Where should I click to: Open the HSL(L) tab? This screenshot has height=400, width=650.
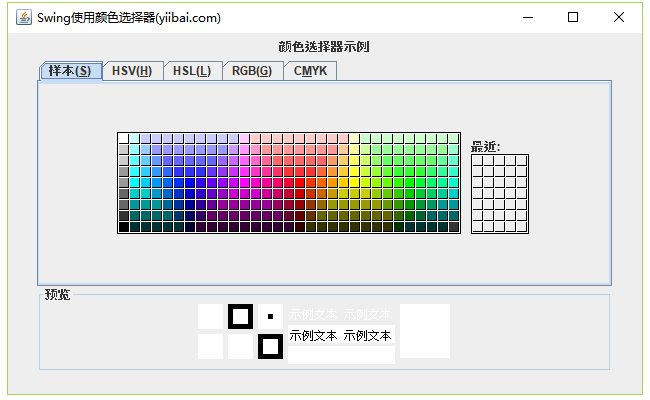click(x=192, y=71)
